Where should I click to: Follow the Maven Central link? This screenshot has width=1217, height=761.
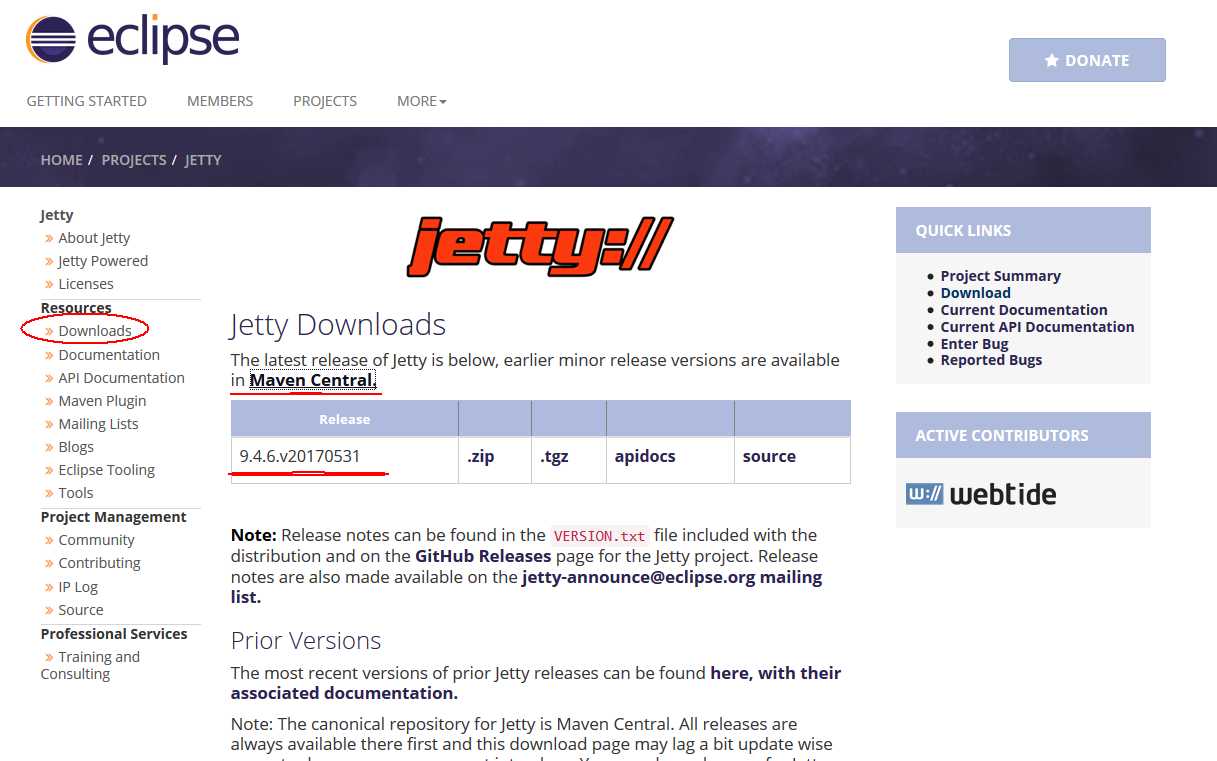coord(313,380)
